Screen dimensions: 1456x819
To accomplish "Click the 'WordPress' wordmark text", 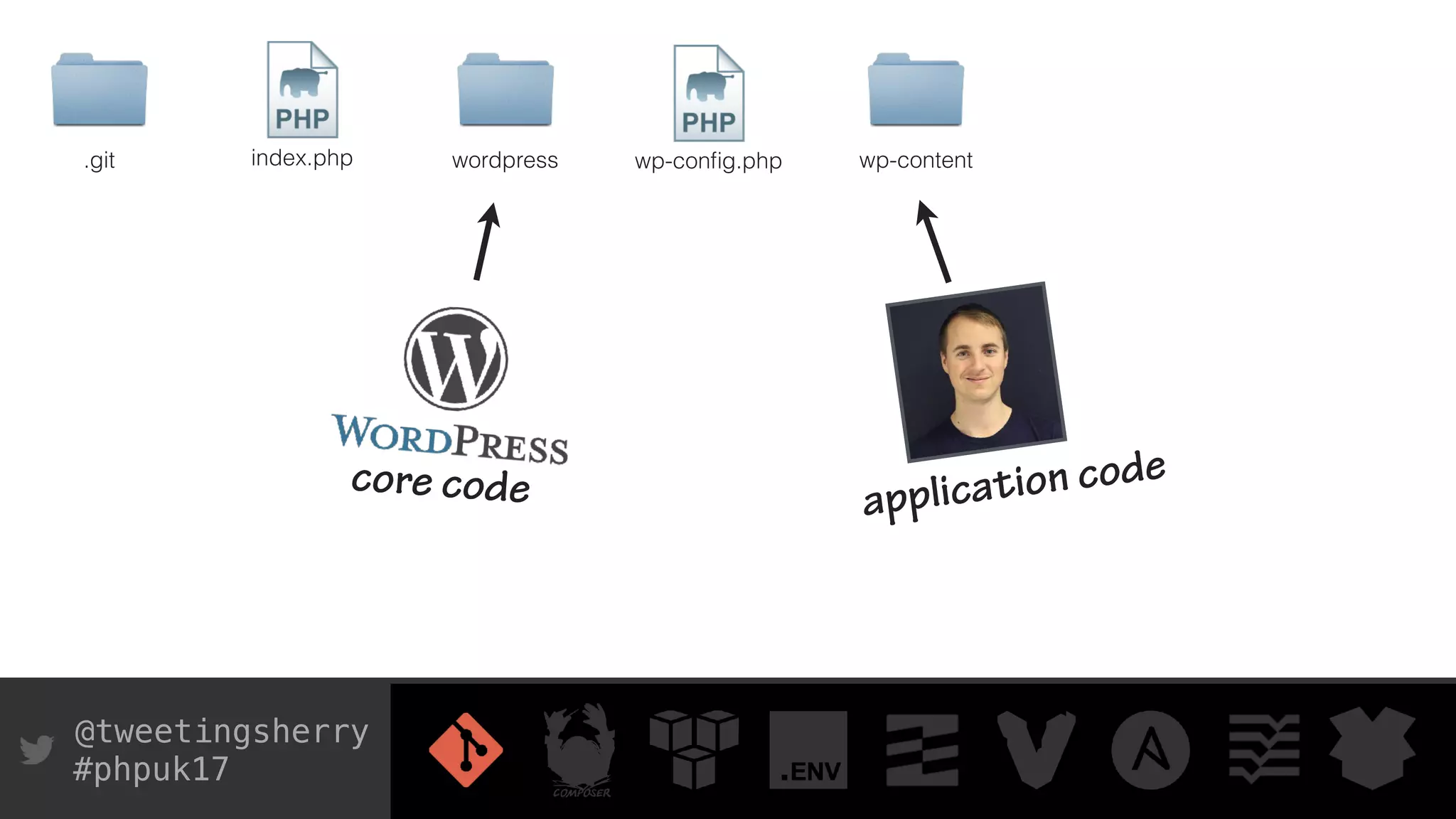I will [451, 439].
